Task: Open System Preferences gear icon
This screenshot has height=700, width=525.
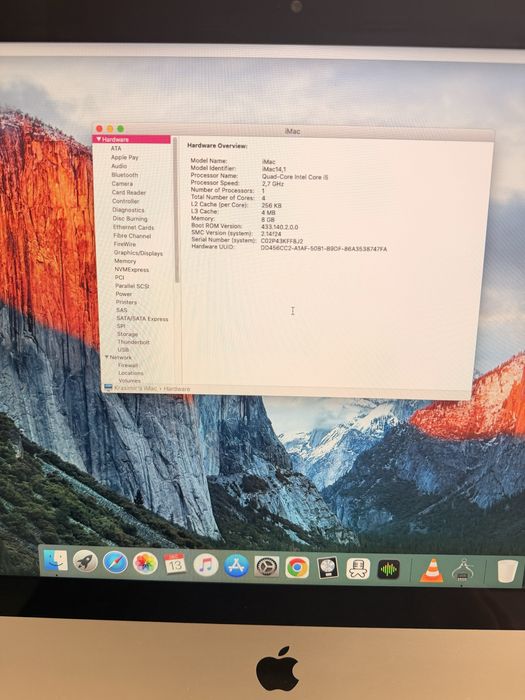Action: pos(267,567)
